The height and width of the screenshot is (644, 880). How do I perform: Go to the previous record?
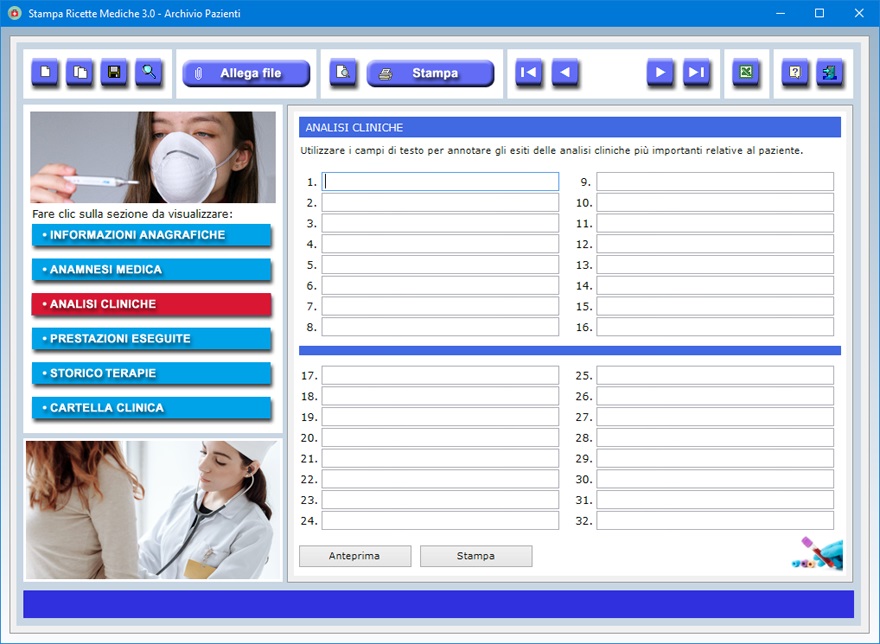click(565, 72)
